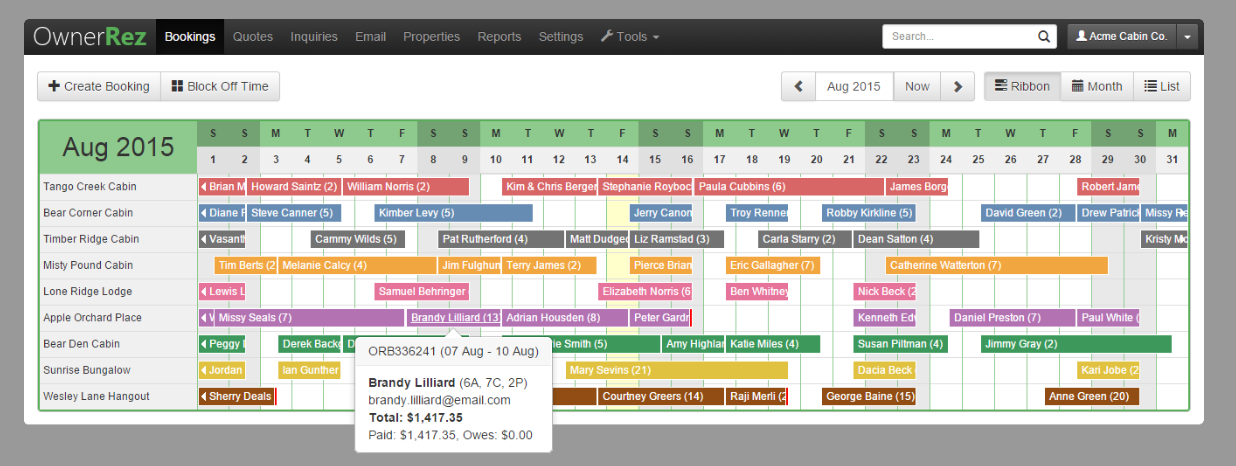The height and width of the screenshot is (466, 1236).
Task: Open Dean Satton (4) booking
Action: pyautogui.click(x=916, y=239)
